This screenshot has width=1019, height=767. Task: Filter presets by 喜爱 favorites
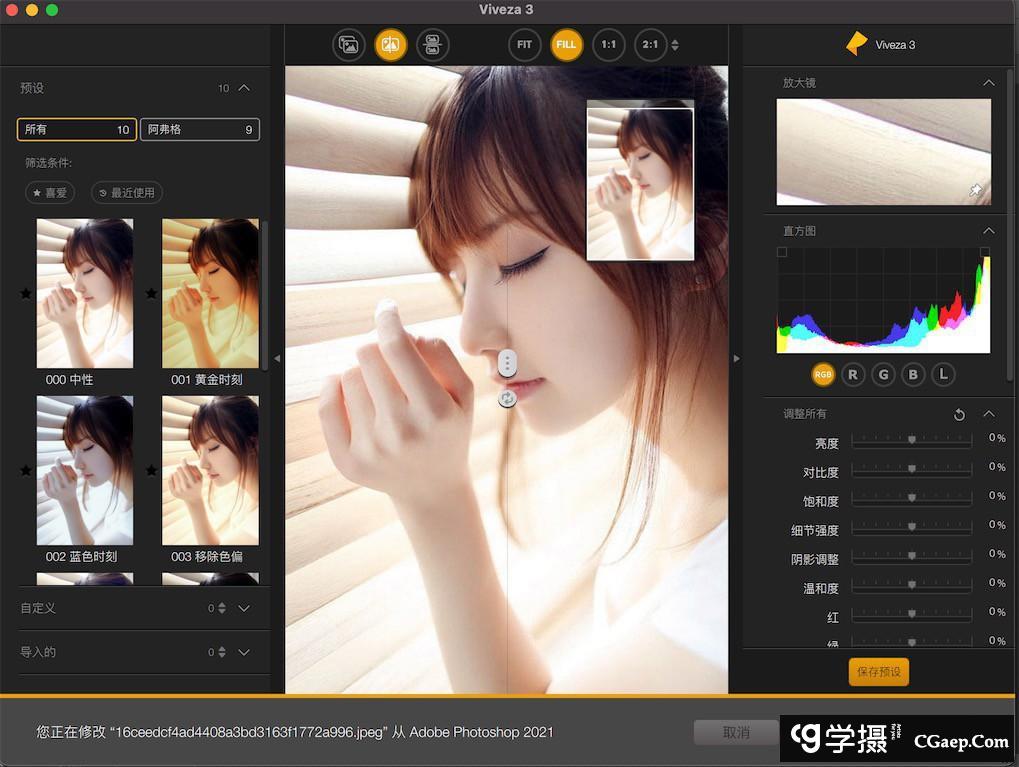(50, 192)
